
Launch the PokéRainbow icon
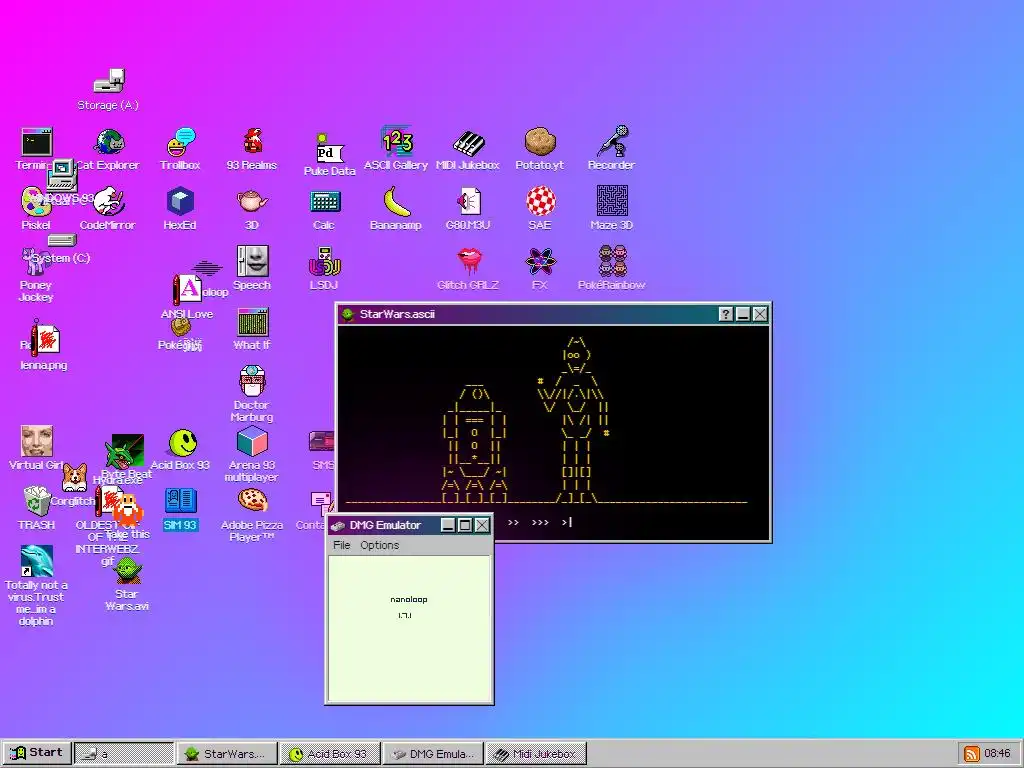[x=612, y=261]
